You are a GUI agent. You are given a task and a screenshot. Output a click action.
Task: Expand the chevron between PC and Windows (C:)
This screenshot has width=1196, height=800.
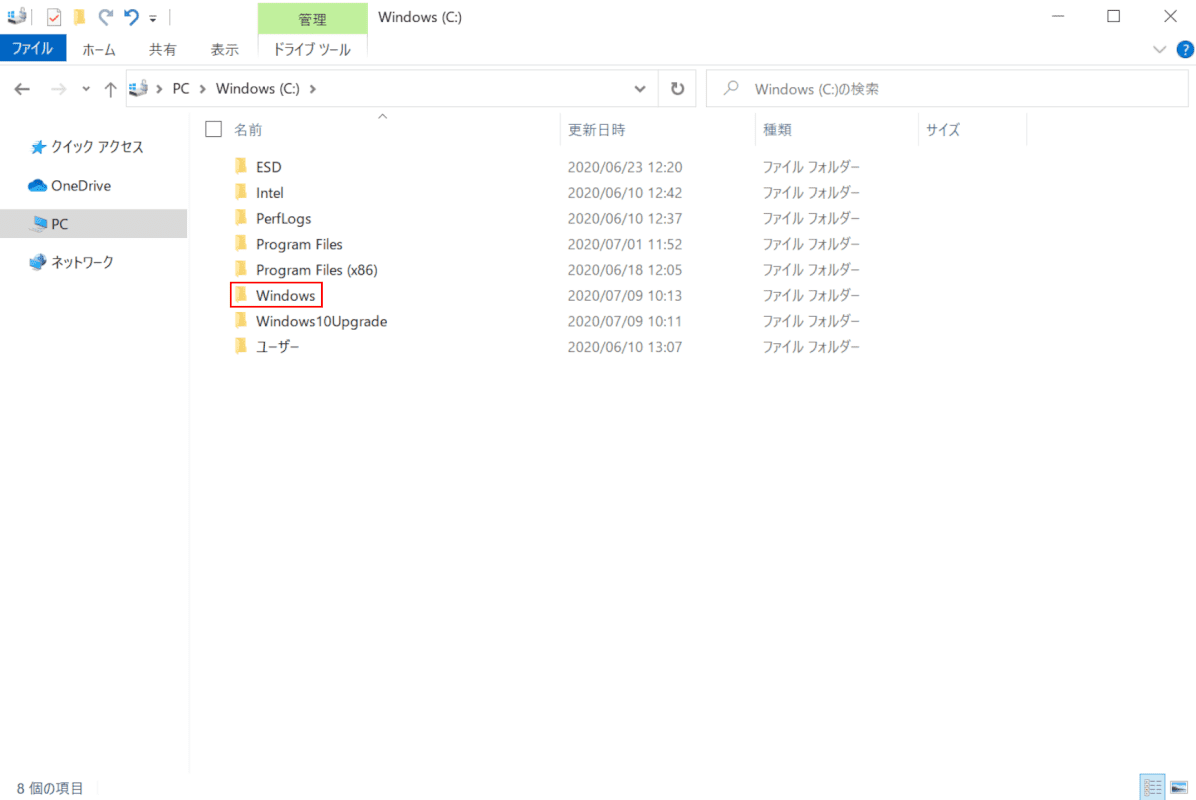[x=203, y=88]
